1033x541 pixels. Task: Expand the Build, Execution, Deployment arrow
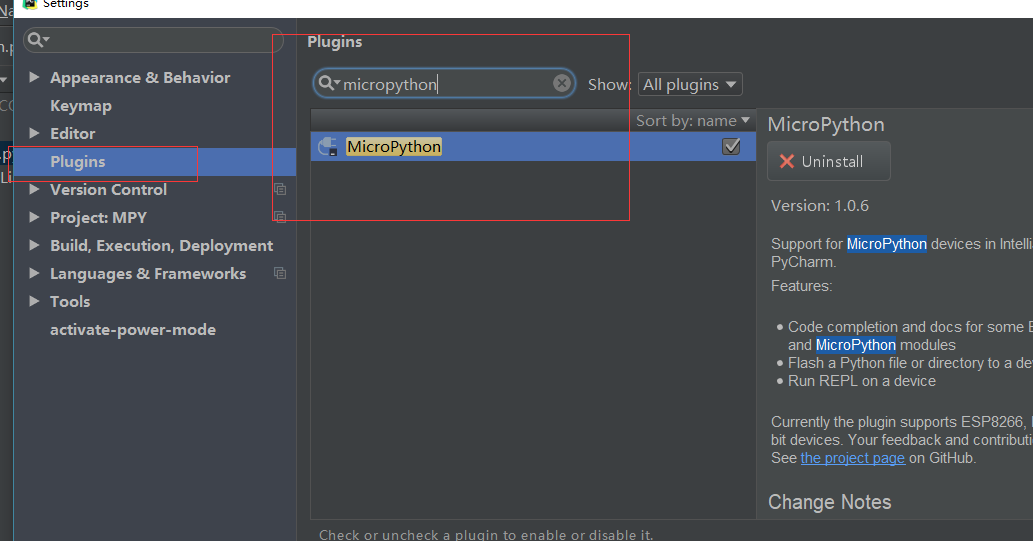coord(35,245)
